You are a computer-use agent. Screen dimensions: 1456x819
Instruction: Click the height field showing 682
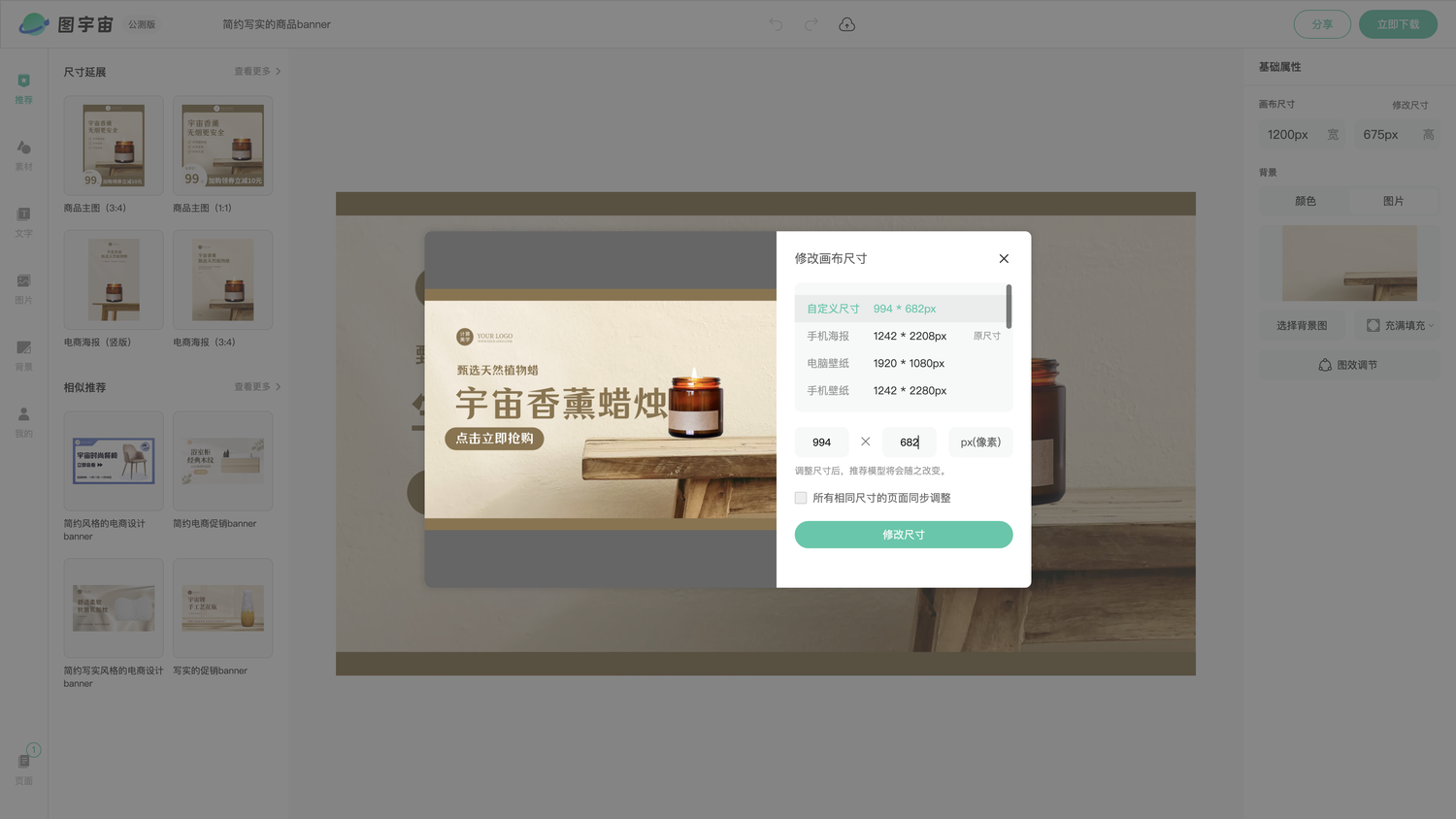tap(910, 442)
